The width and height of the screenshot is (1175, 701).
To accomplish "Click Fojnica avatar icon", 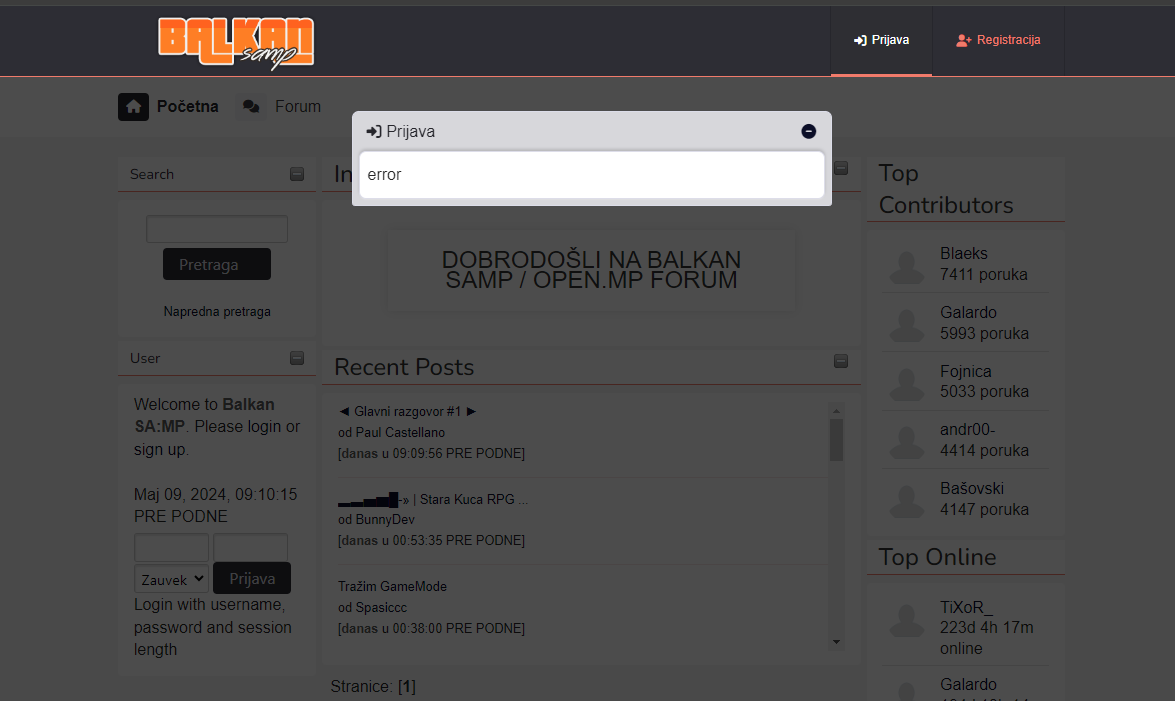I will [907, 383].
